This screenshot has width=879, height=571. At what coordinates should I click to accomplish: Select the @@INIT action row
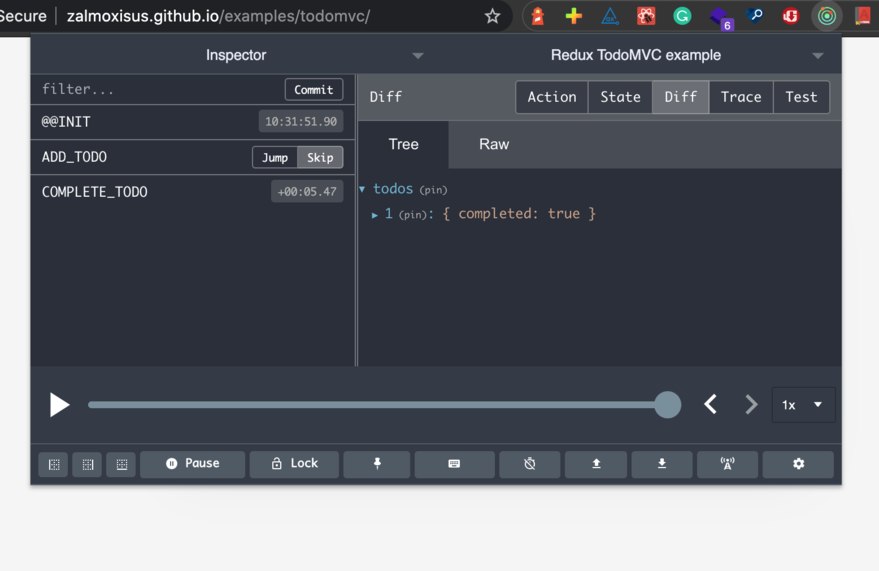point(193,122)
